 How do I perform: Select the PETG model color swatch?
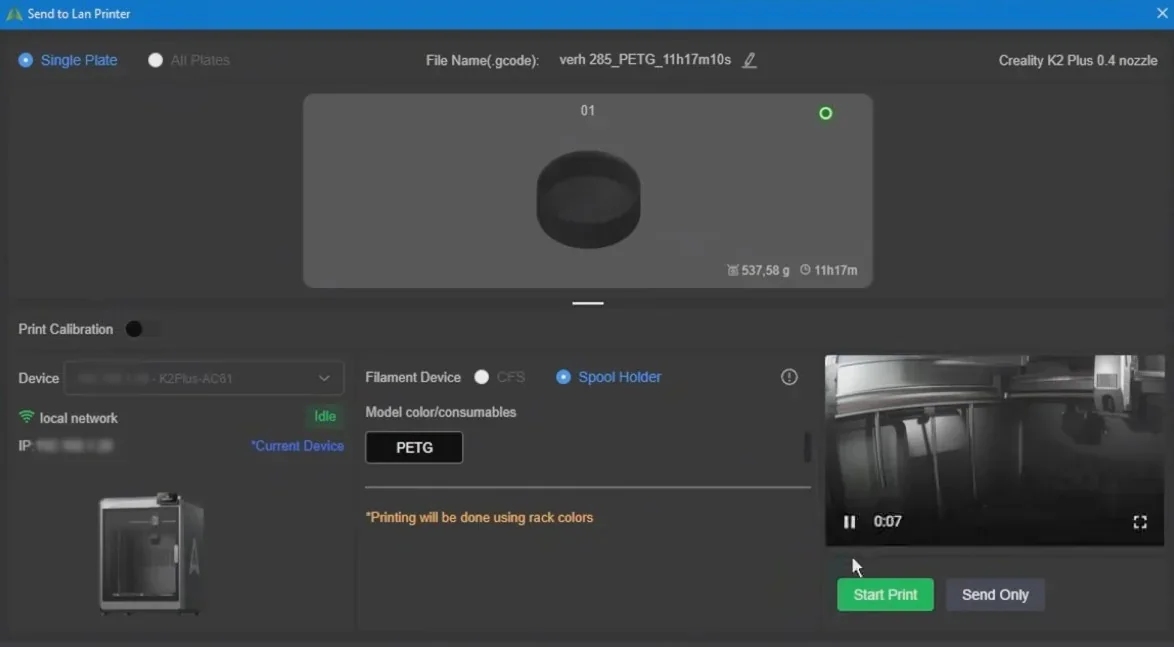pyautogui.click(x=414, y=447)
